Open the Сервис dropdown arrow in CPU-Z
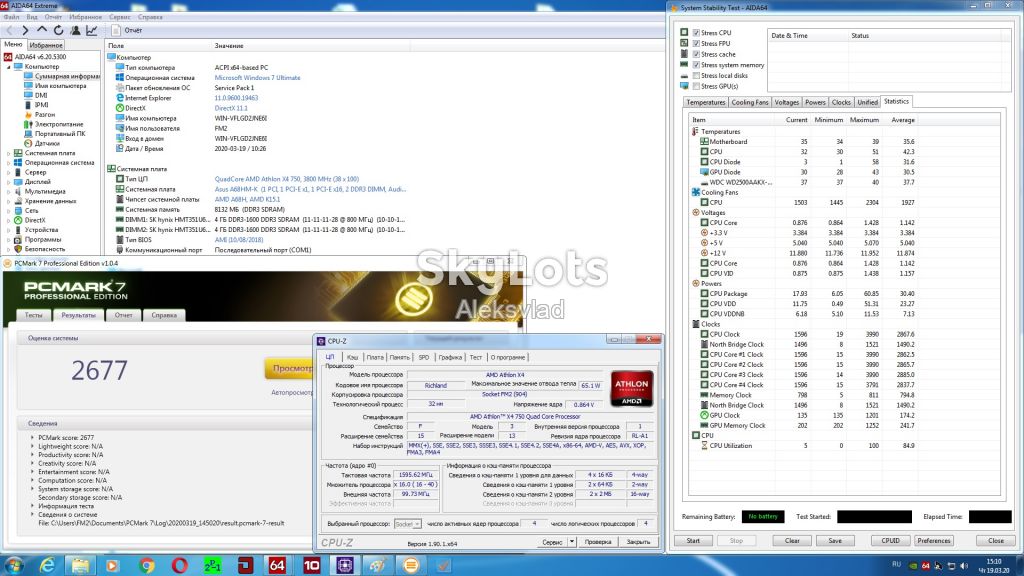Viewport: 1024px width, 576px height. click(571, 541)
